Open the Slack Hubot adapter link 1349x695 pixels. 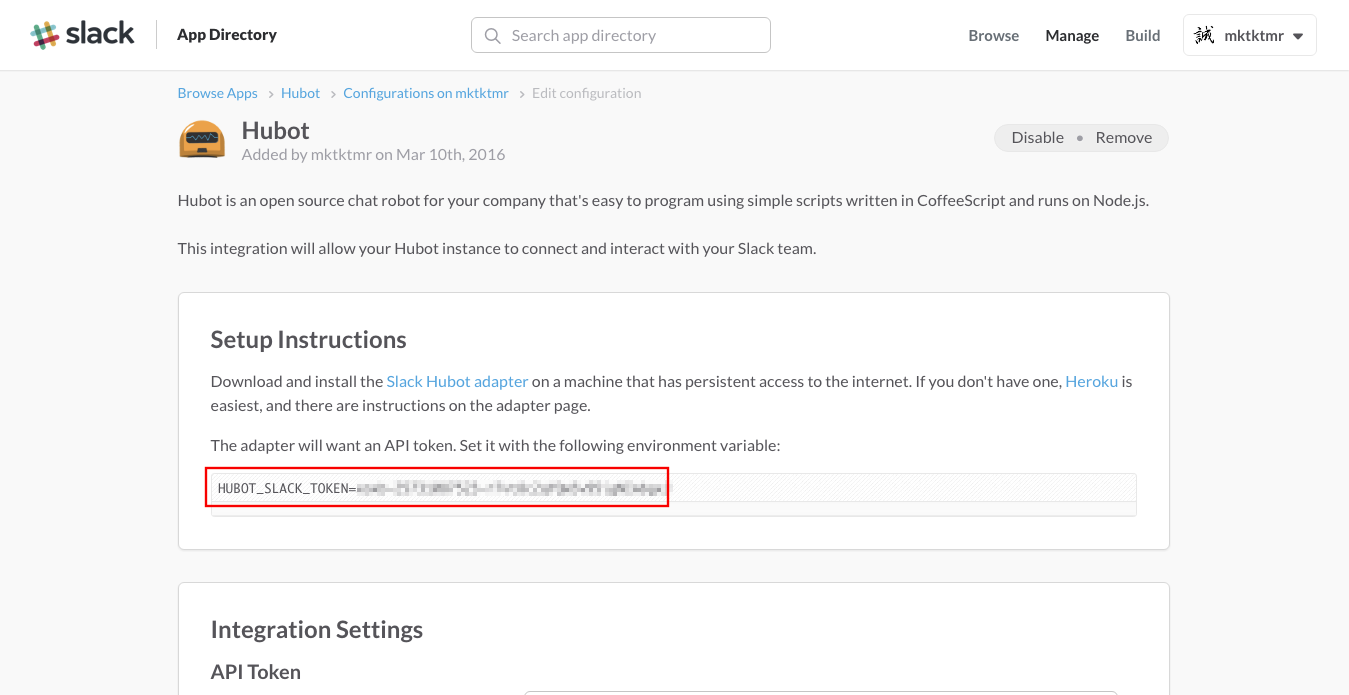point(458,381)
